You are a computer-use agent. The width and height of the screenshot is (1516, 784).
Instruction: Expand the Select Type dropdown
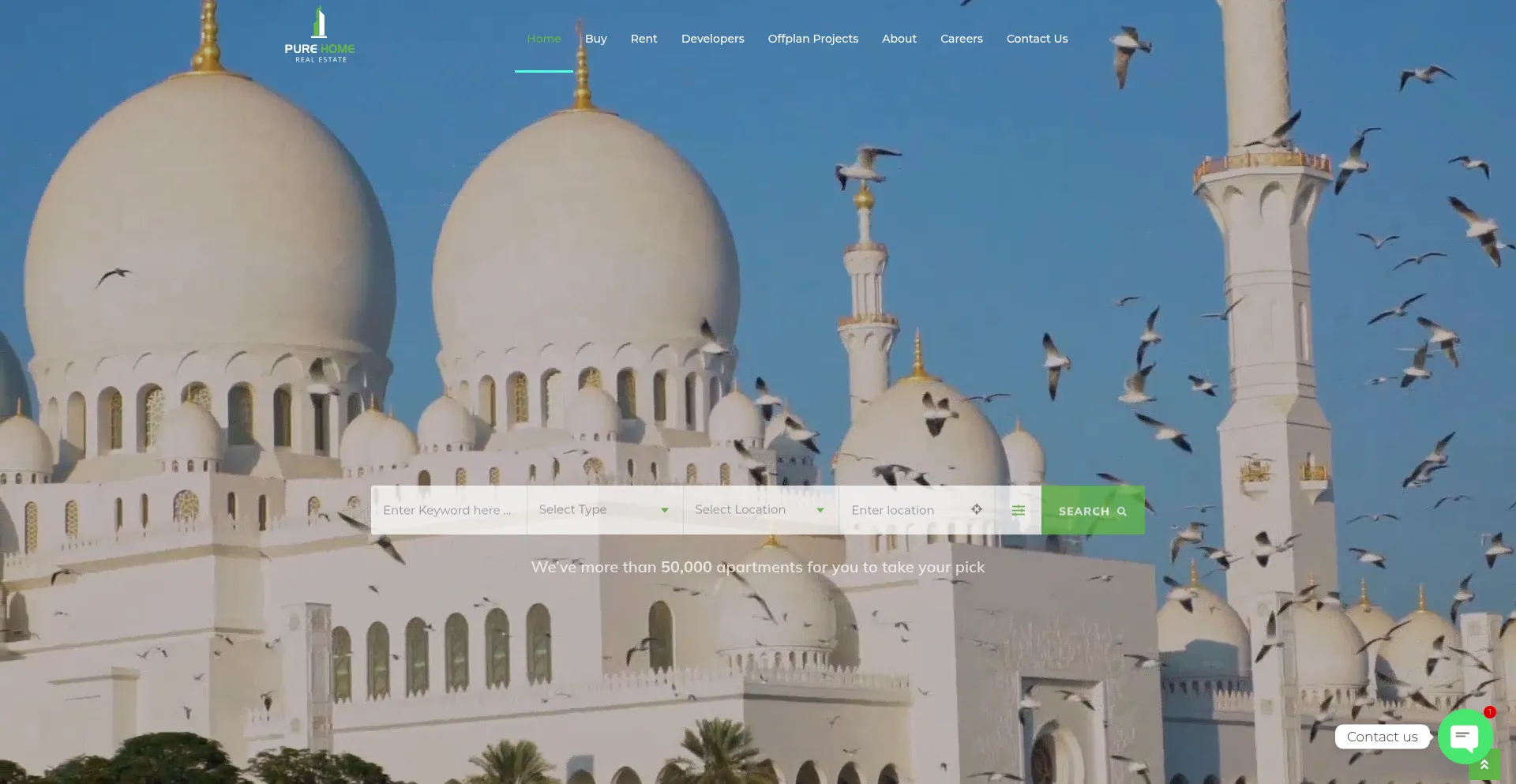point(604,510)
